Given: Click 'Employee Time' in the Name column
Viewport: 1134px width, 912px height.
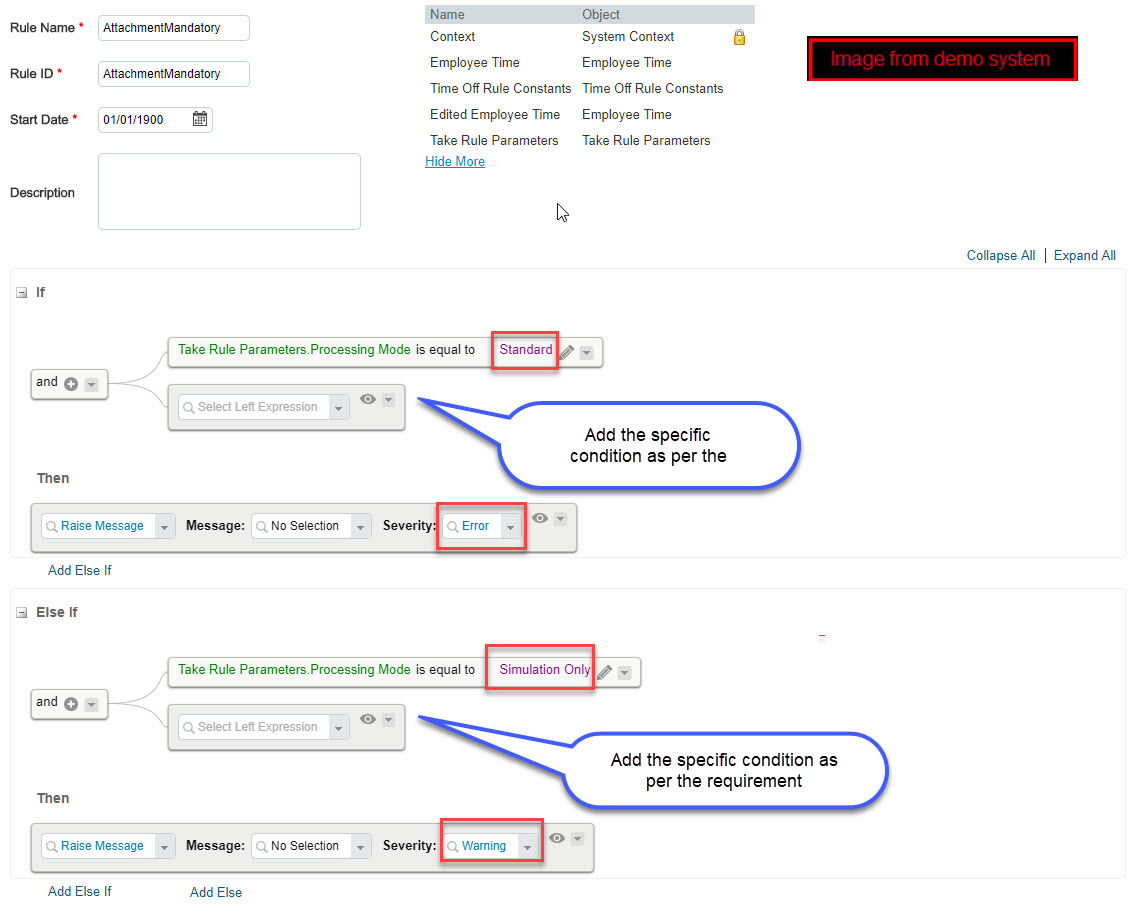Looking at the screenshot, I should click(x=474, y=62).
